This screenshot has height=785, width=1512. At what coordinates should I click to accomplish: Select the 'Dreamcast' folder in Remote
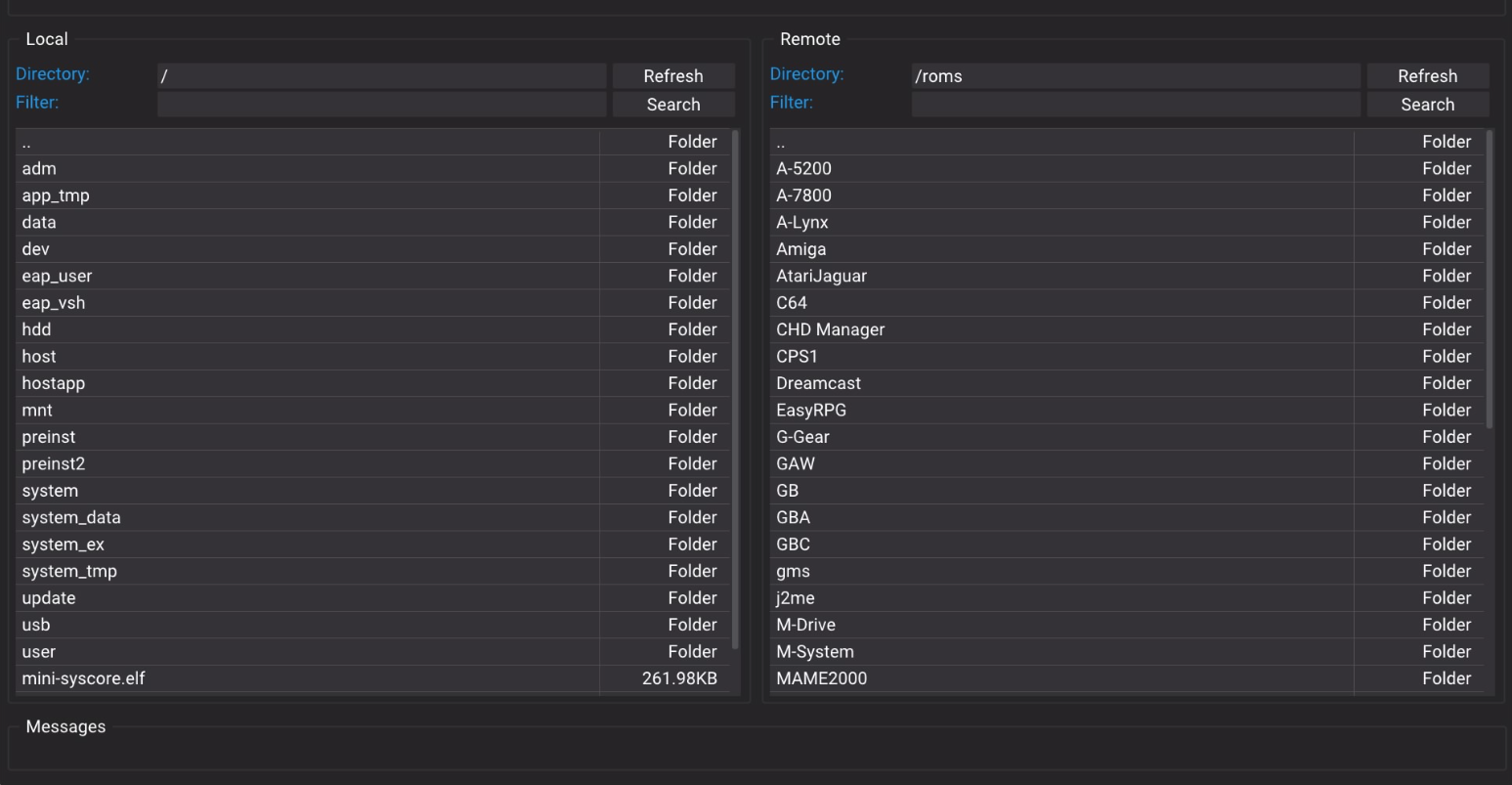1128,383
